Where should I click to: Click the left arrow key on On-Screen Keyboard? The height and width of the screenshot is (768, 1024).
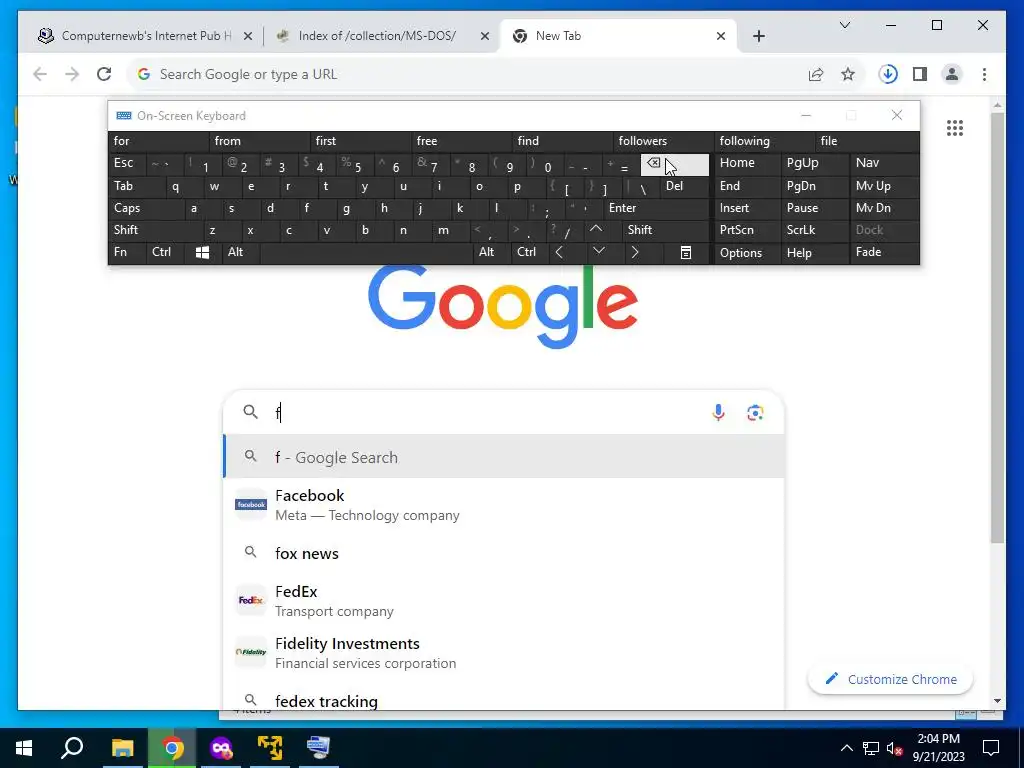click(x=559, y=253)
